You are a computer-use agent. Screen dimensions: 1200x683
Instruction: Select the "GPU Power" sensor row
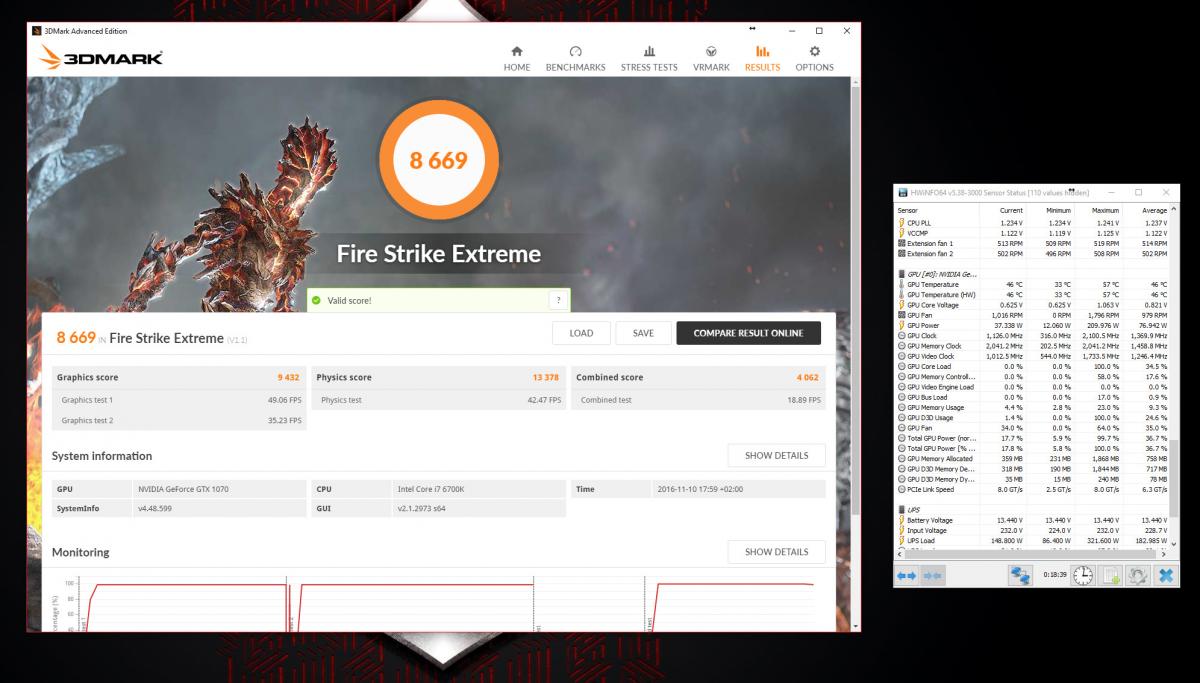coord(1032,325)
